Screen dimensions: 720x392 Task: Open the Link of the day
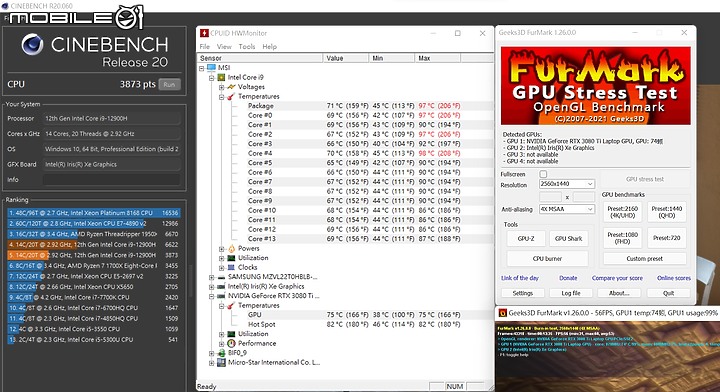click(x=520, y=278)
